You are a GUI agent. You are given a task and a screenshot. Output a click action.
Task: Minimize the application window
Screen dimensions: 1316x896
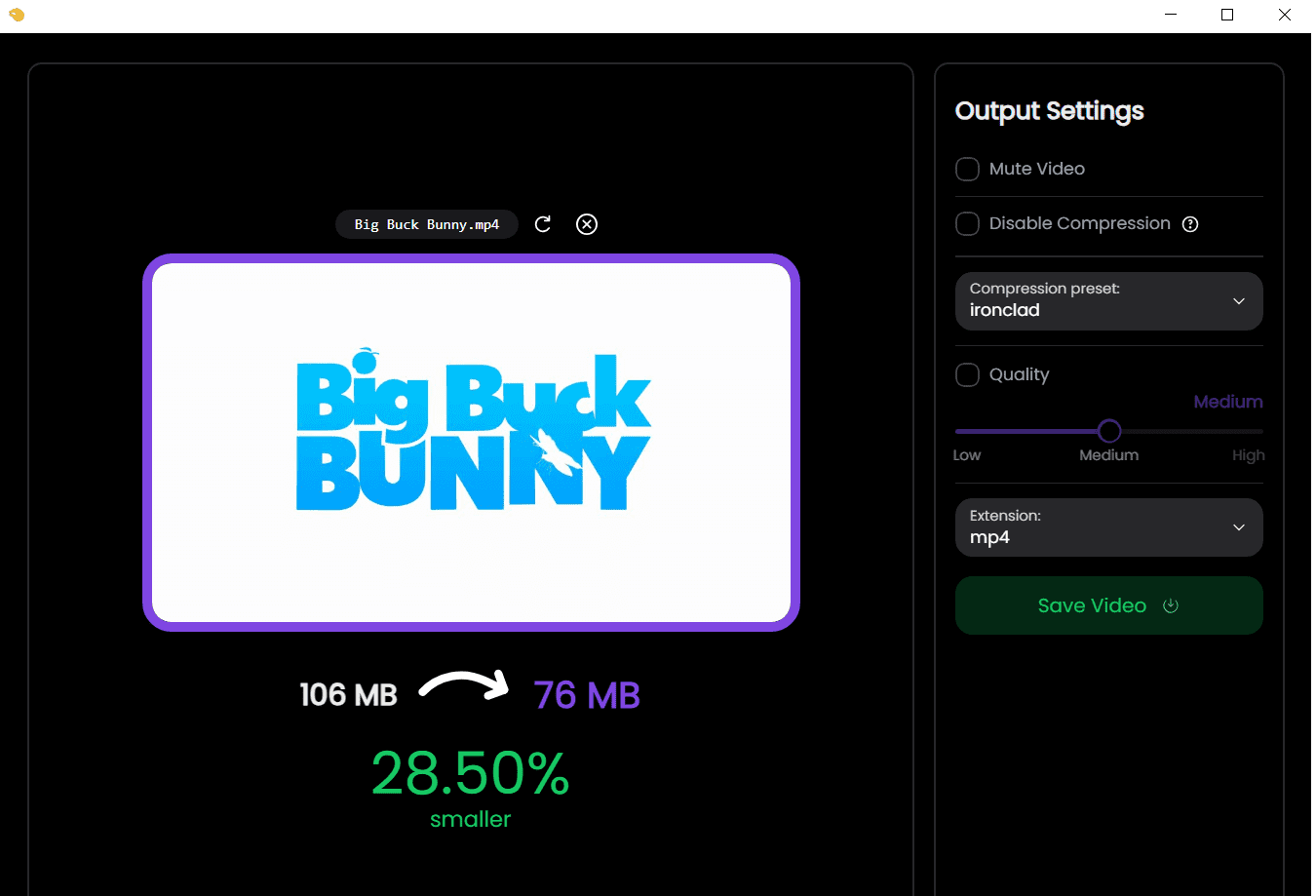point(1171,15)
